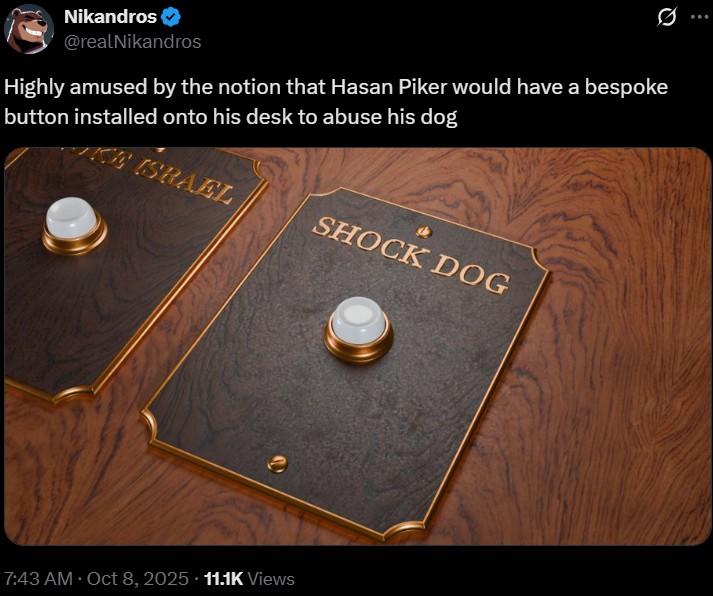Open the Grok explain-post icon

667,17
